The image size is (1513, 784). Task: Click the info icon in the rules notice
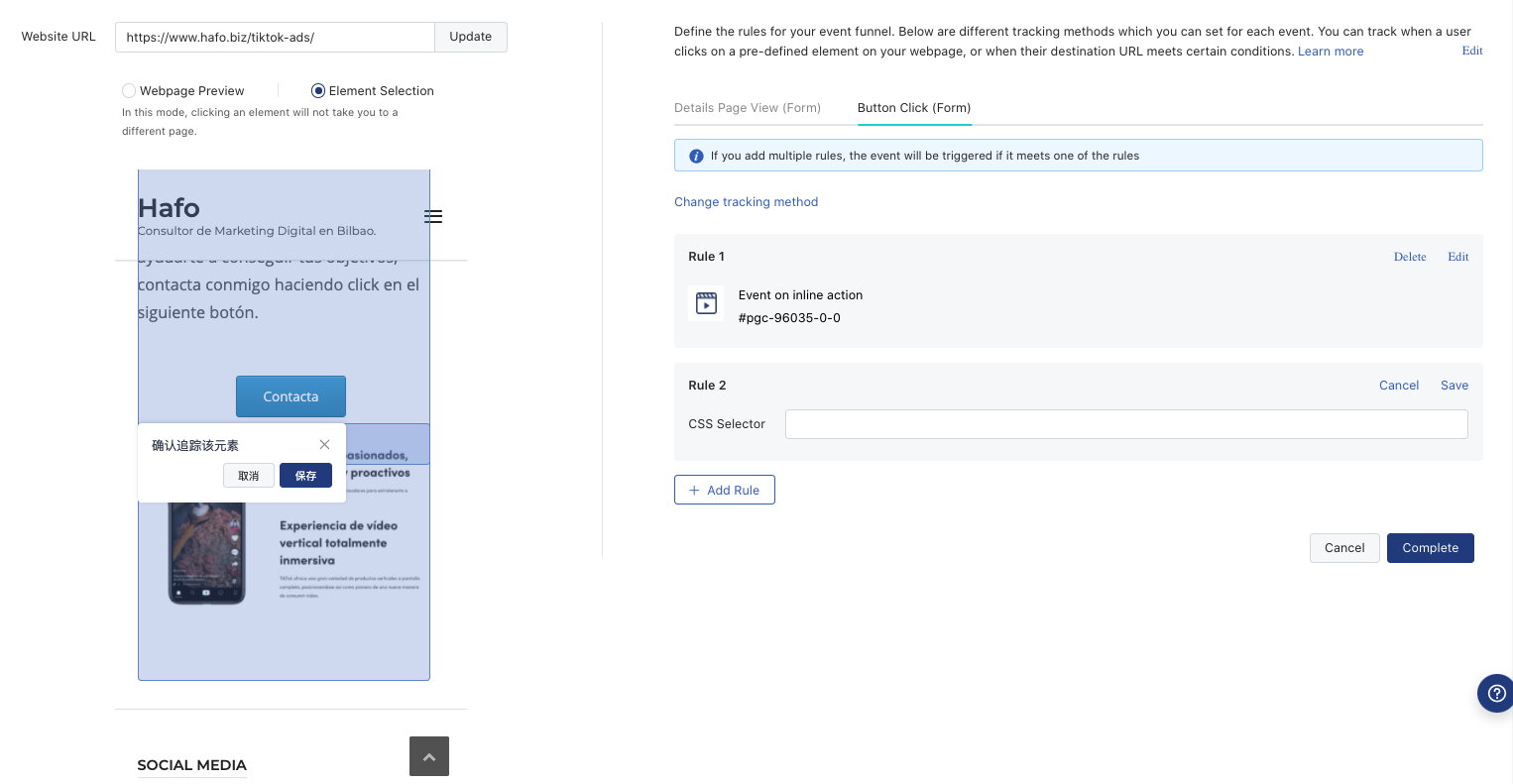click(696, 156)
